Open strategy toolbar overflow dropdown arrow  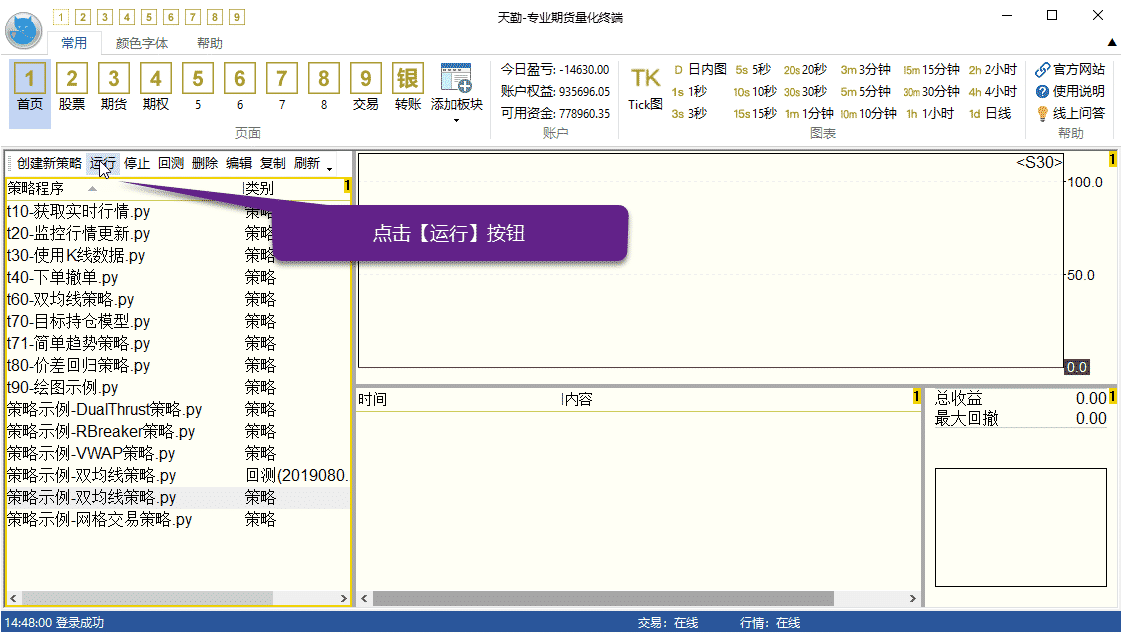[329, 167]
